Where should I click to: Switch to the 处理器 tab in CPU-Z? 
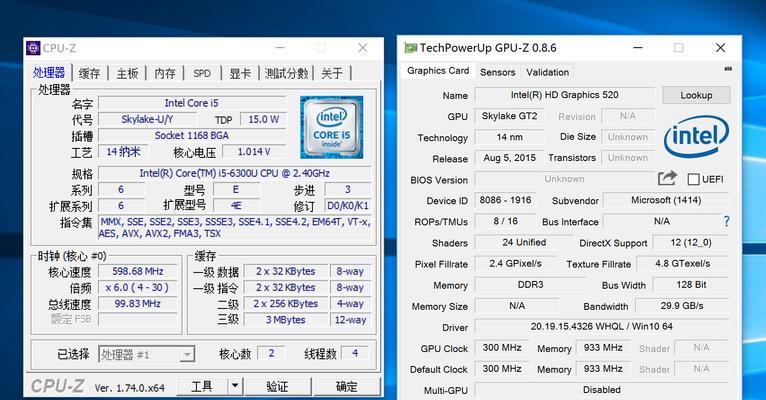coord(49,73)
